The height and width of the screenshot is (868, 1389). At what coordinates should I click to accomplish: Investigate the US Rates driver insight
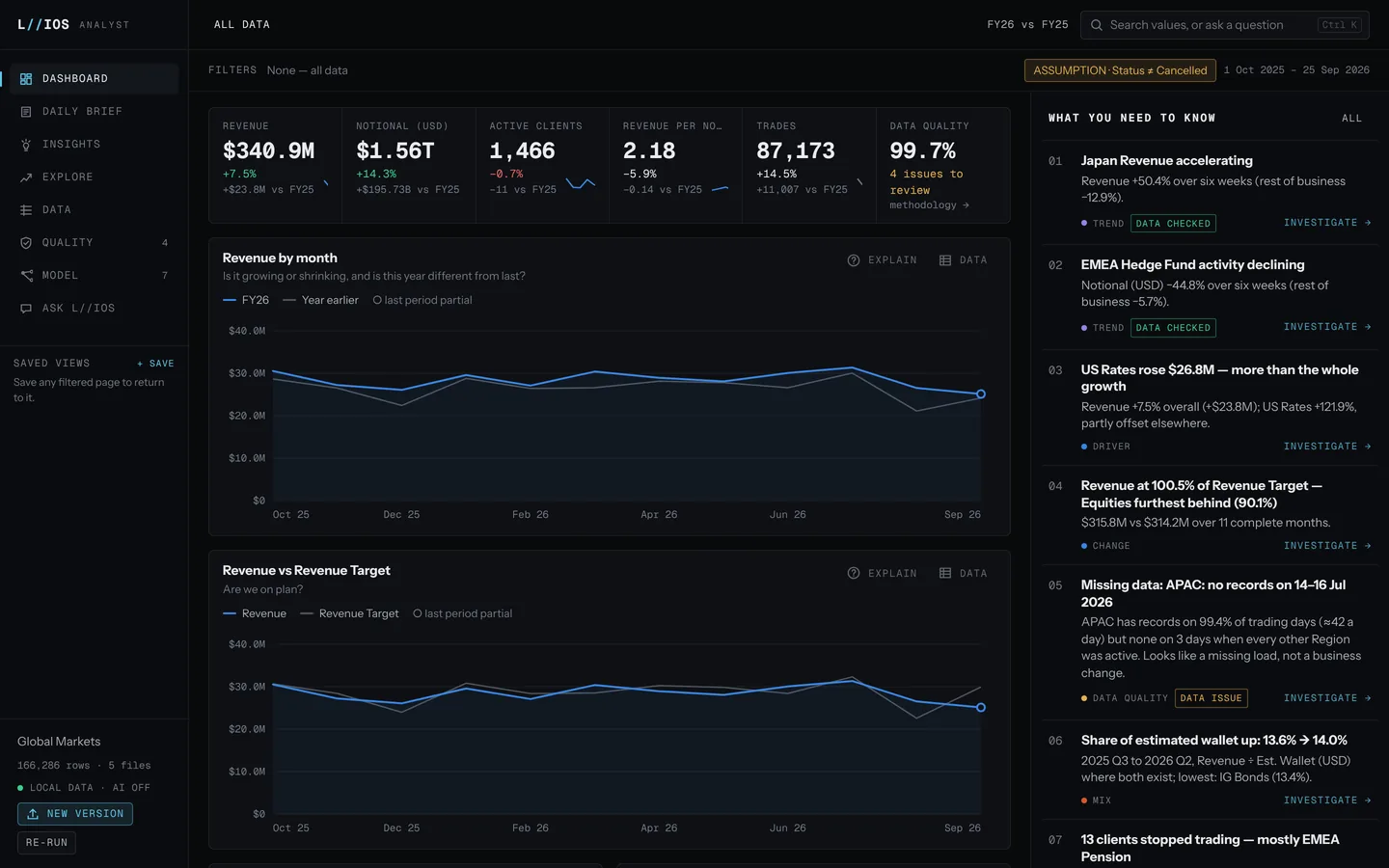coord(1327,447)
